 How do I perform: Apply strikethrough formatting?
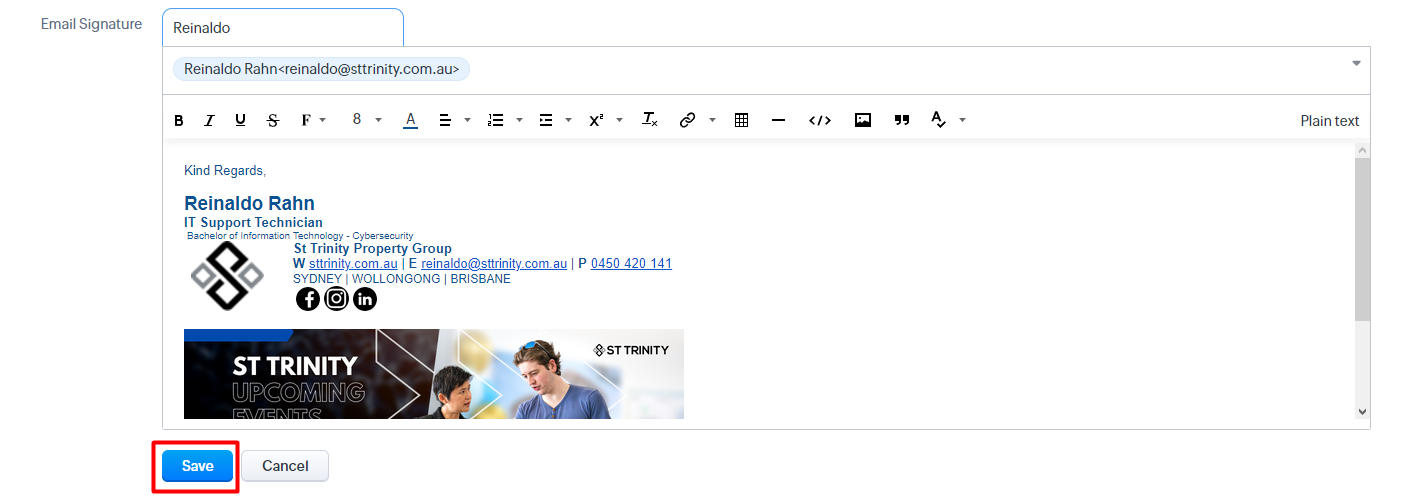273,120
